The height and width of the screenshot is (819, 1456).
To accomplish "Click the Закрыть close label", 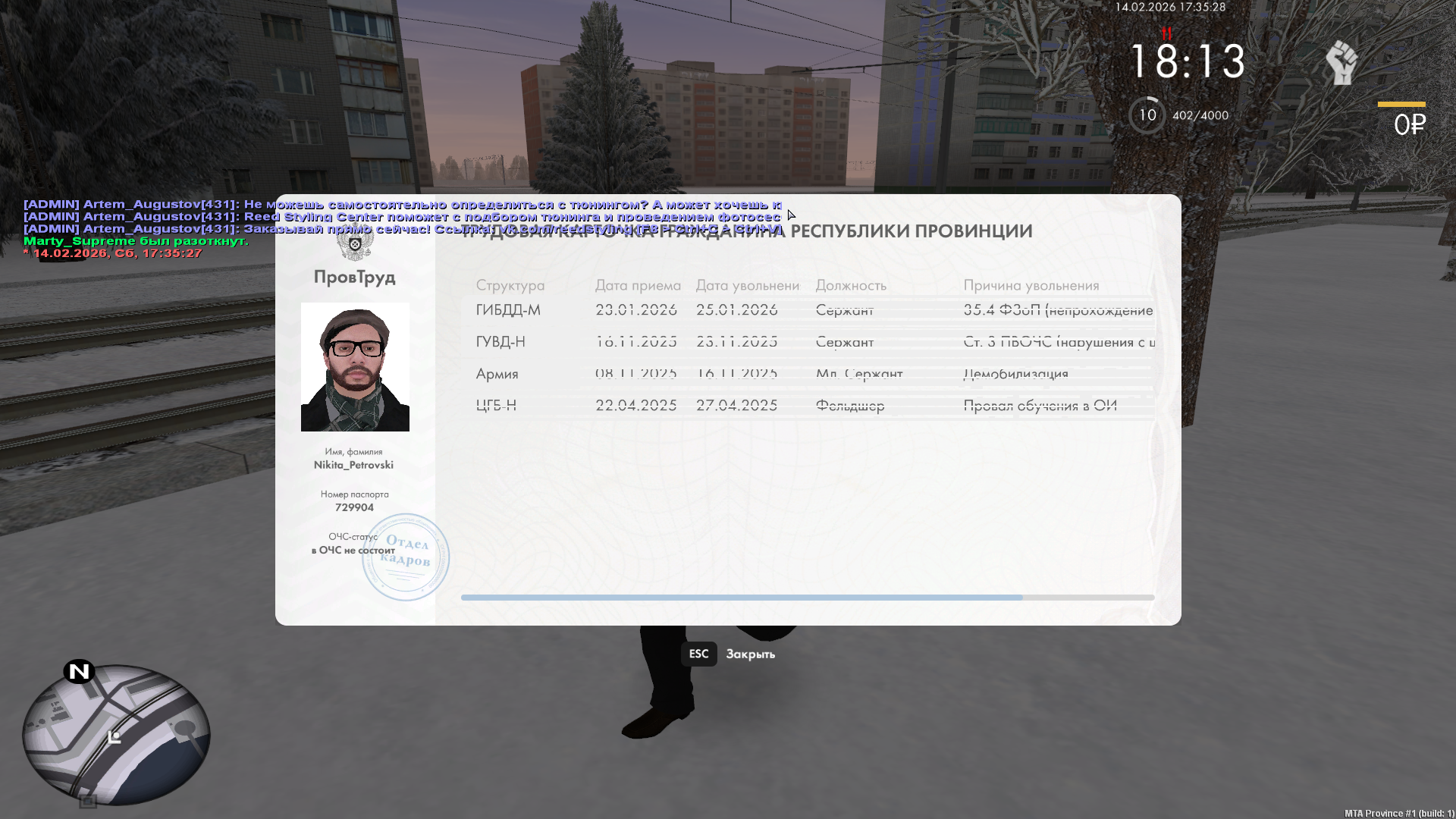I will 750,654.
